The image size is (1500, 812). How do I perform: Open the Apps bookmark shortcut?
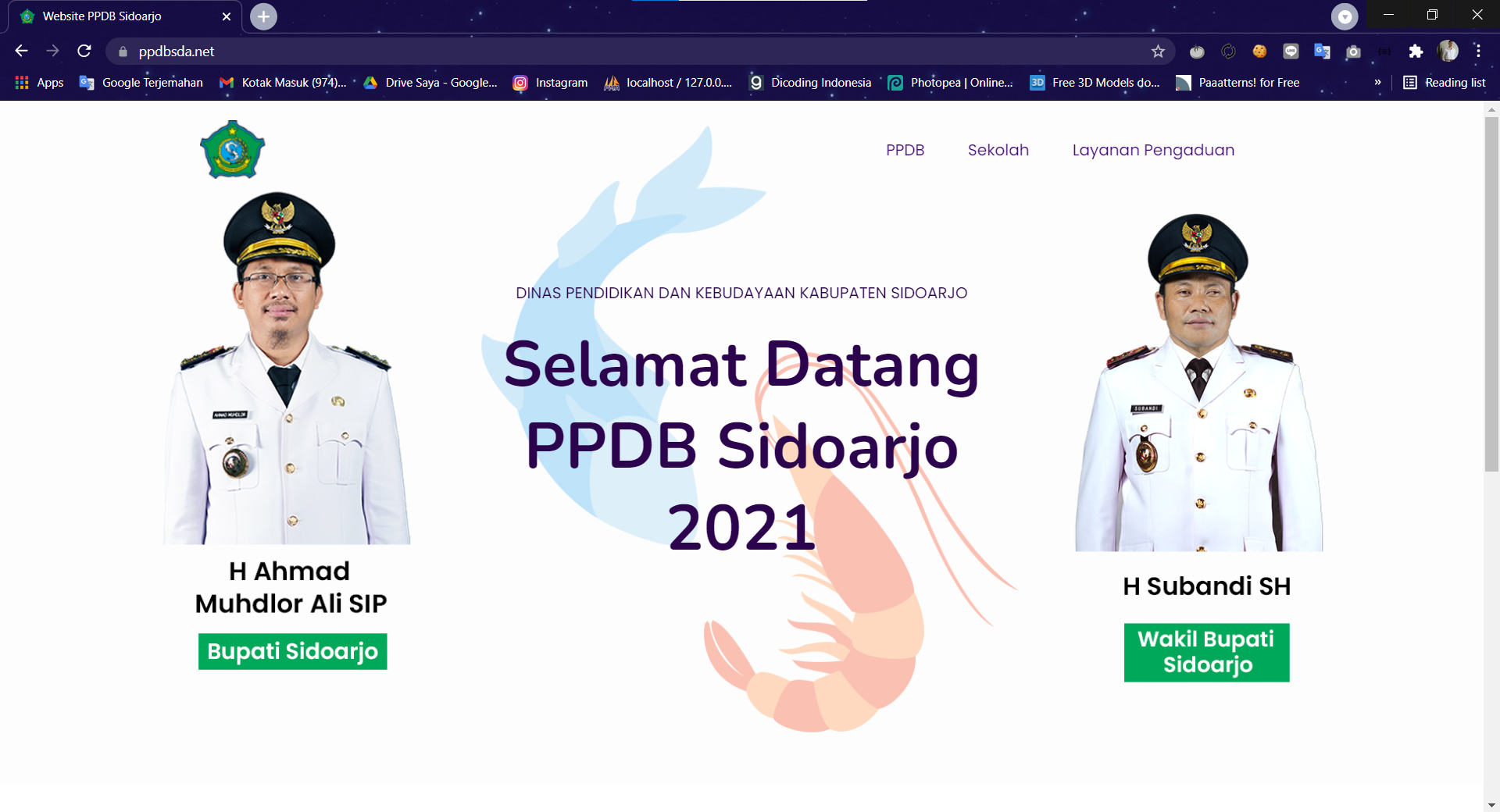39,83
